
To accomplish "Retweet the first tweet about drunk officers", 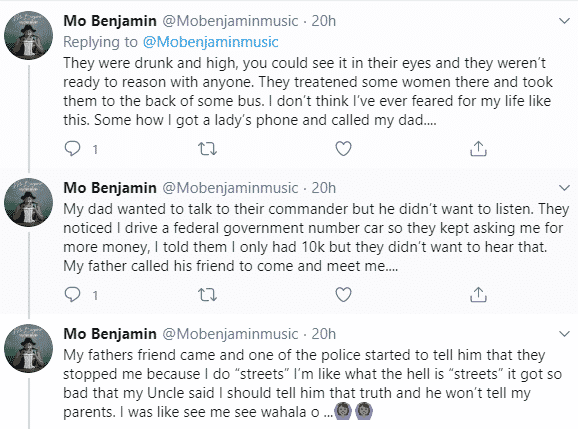I will [x=208, y=149].
